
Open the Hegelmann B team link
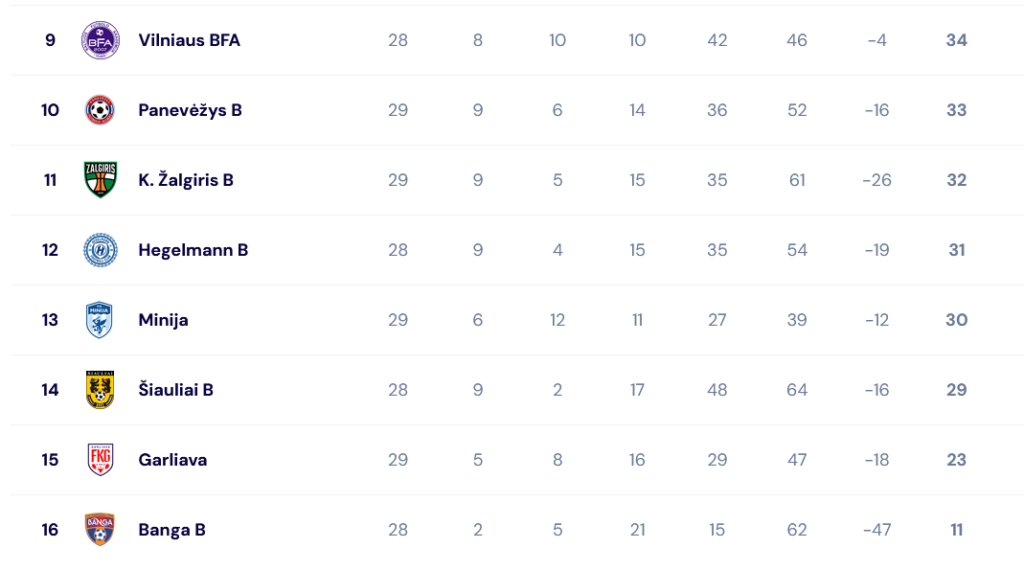pos(193,250)
